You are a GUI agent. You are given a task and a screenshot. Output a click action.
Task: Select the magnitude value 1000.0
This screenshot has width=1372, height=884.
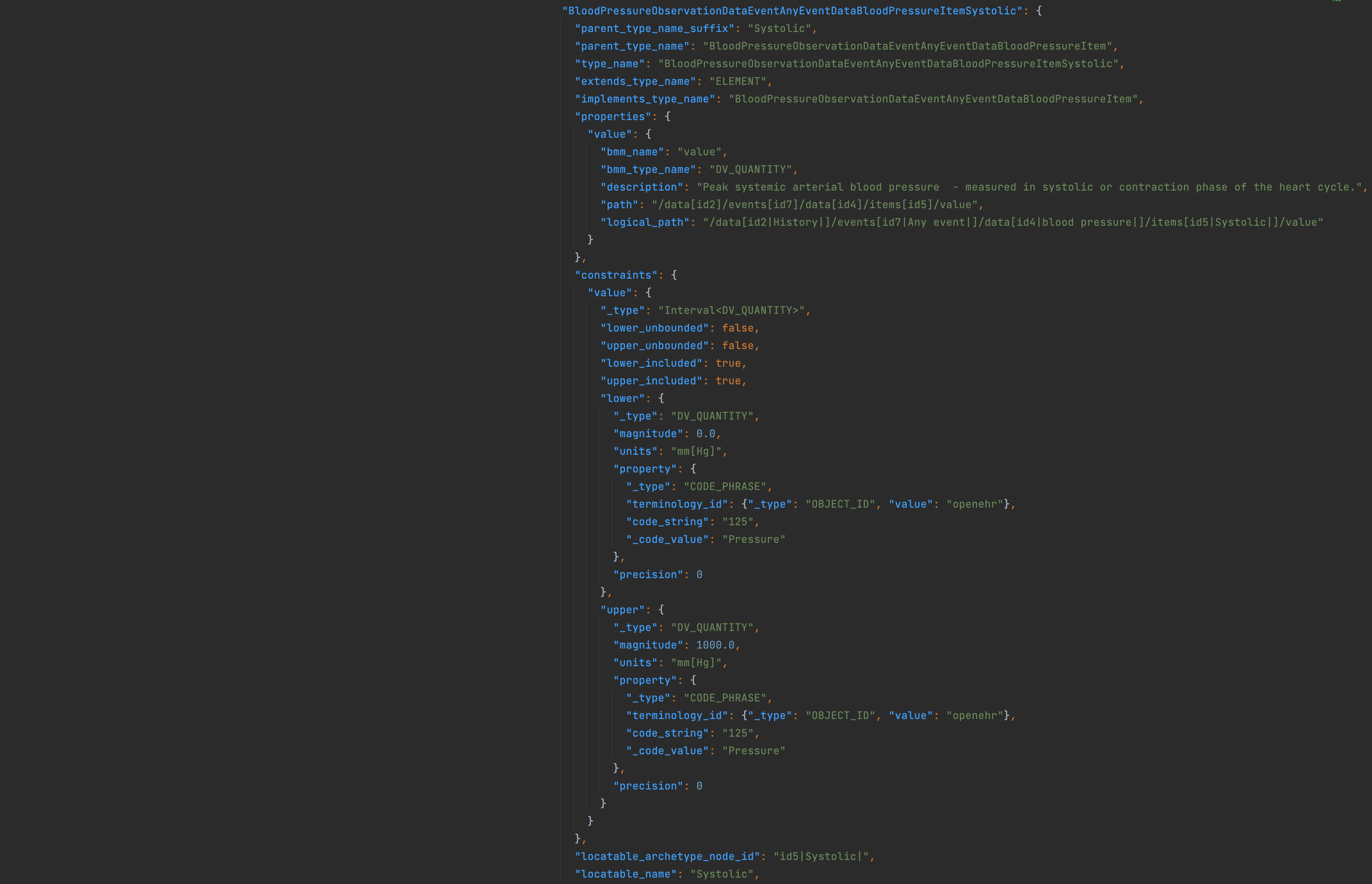(x=716, y=645)
